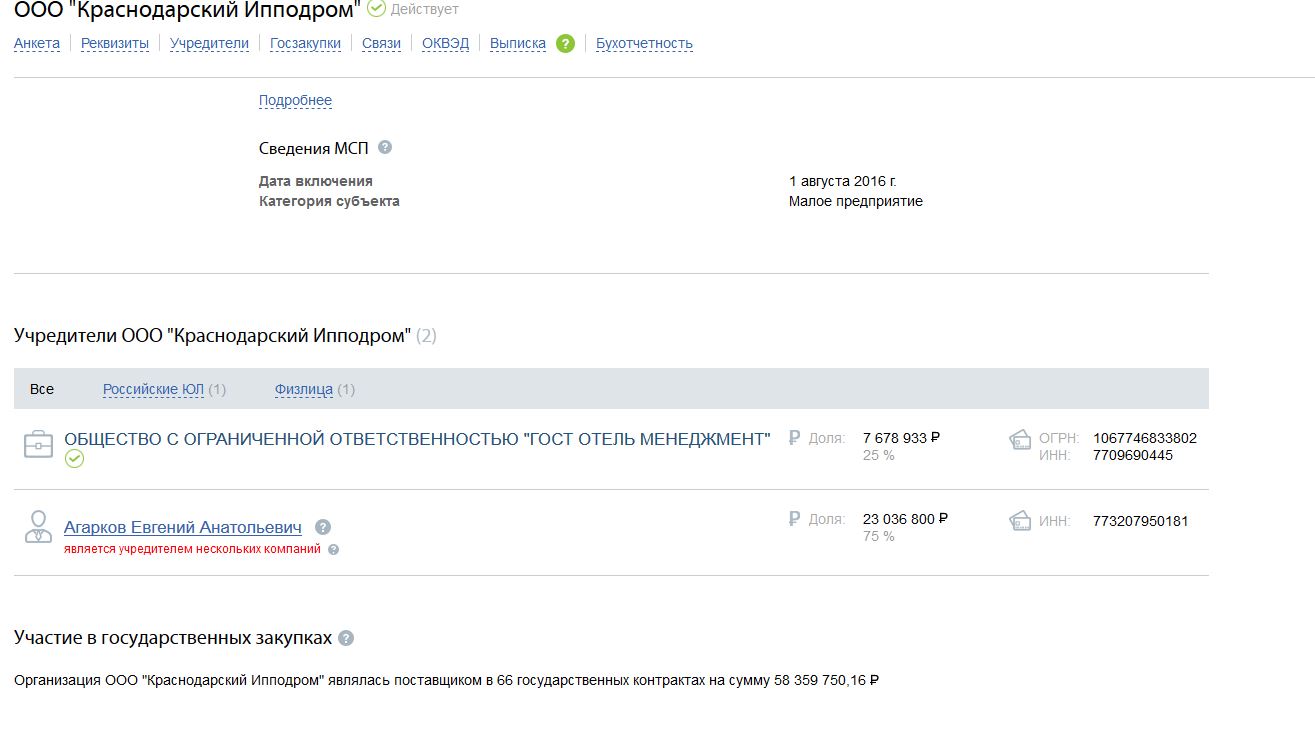
Task: Click help icon beside Участие в государственных закупках
Action: (346, 638)
